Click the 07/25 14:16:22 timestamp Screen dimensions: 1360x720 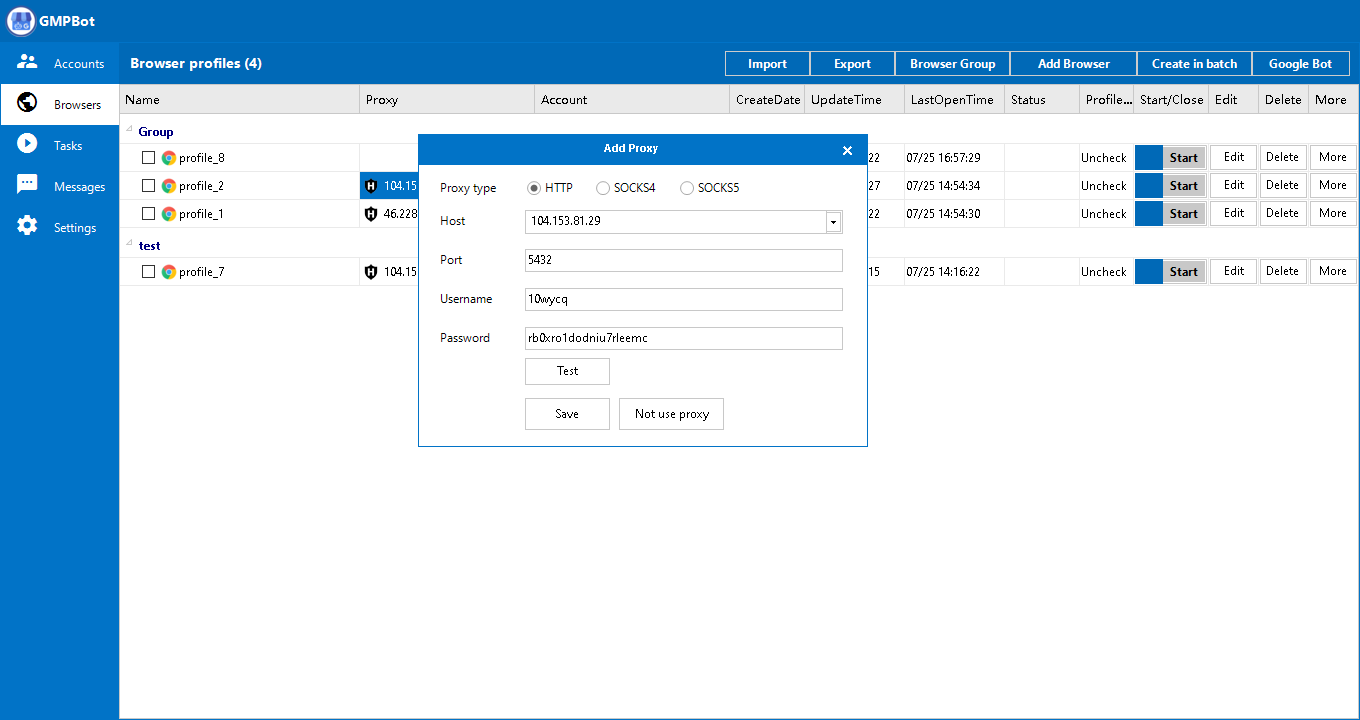(x=943, y=272)
